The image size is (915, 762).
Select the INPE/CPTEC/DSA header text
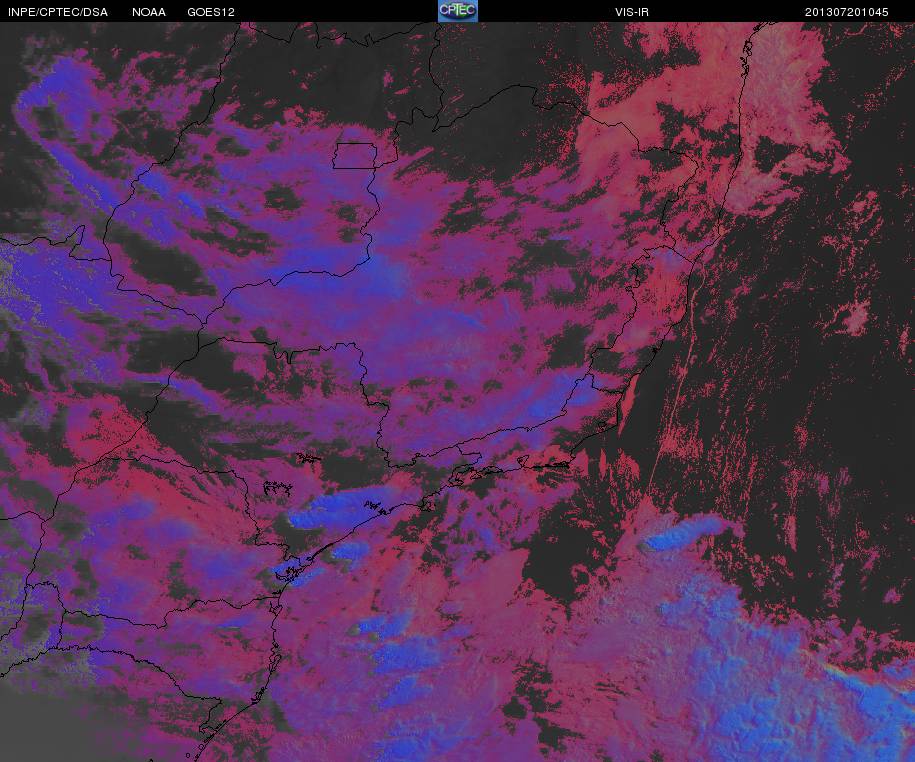pyautogui.click(x=58, y=12)
